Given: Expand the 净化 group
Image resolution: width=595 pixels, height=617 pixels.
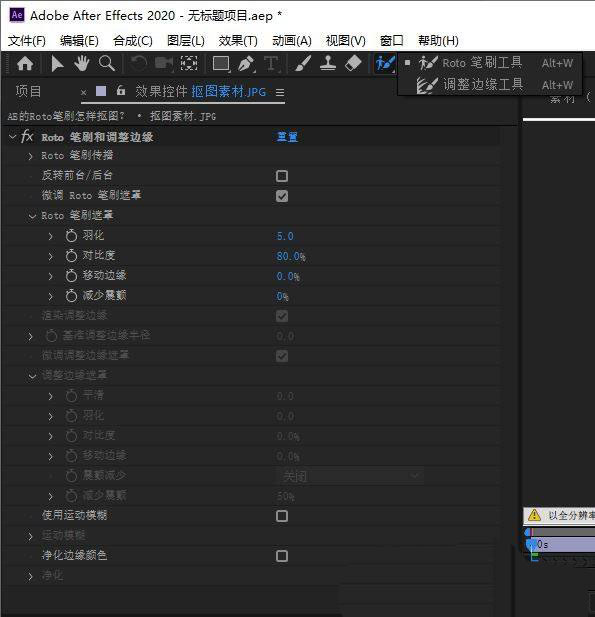Looking at the screenshot, I should [31, 576].
